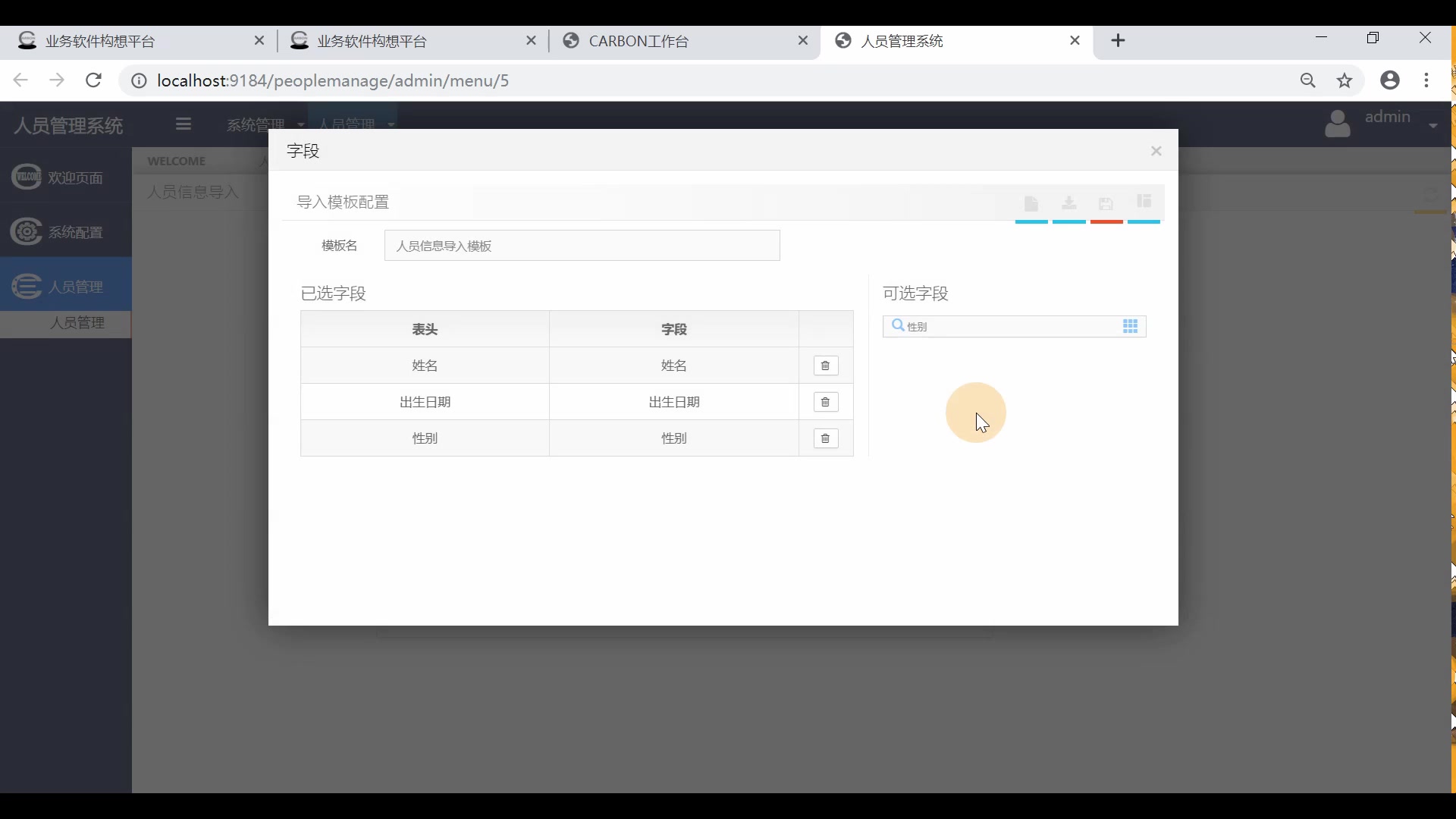
Task: Open 系统配置 in the sidebar
Action: 66,232
